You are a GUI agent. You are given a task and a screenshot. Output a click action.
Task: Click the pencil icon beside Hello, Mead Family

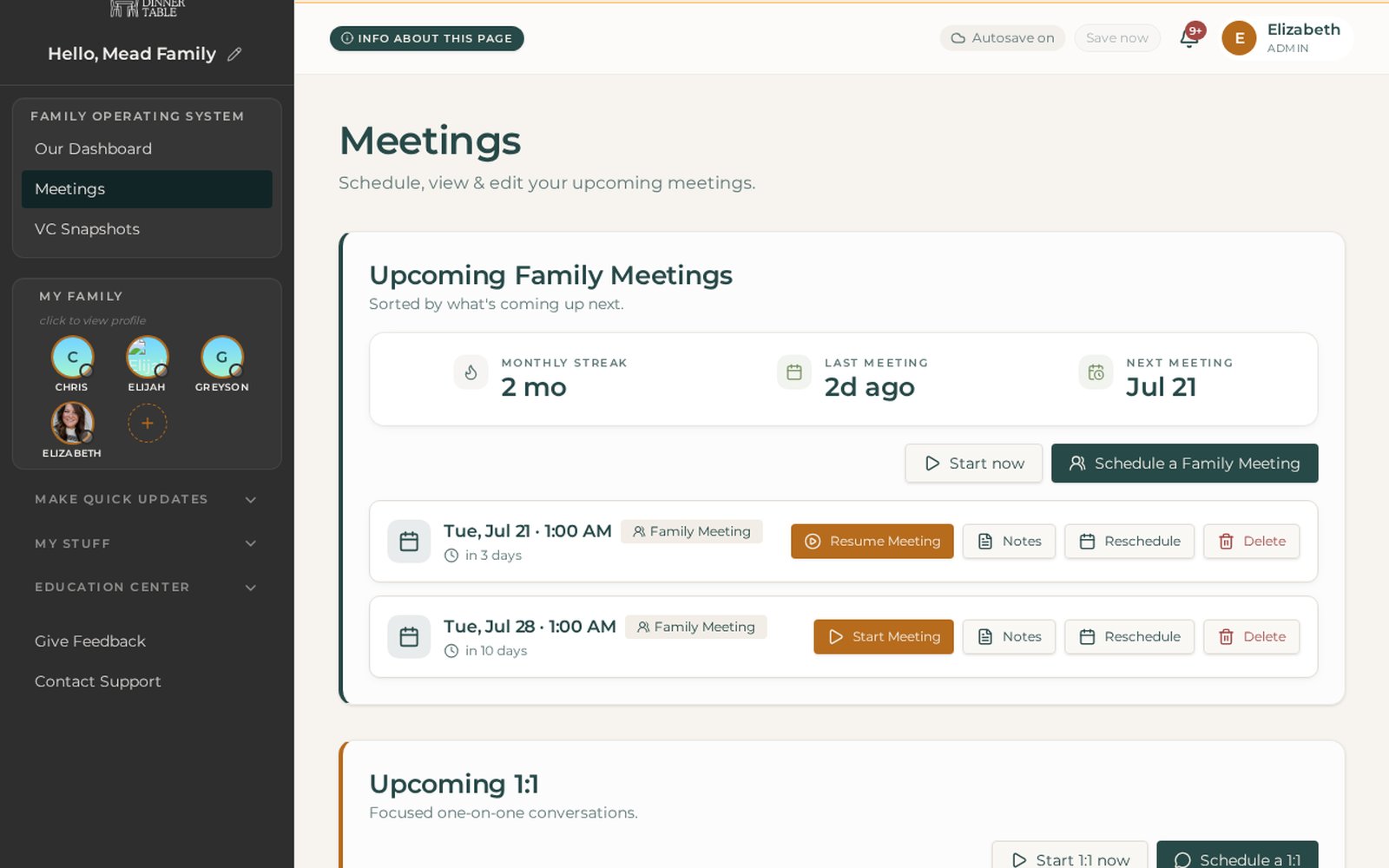click(234, 54)
